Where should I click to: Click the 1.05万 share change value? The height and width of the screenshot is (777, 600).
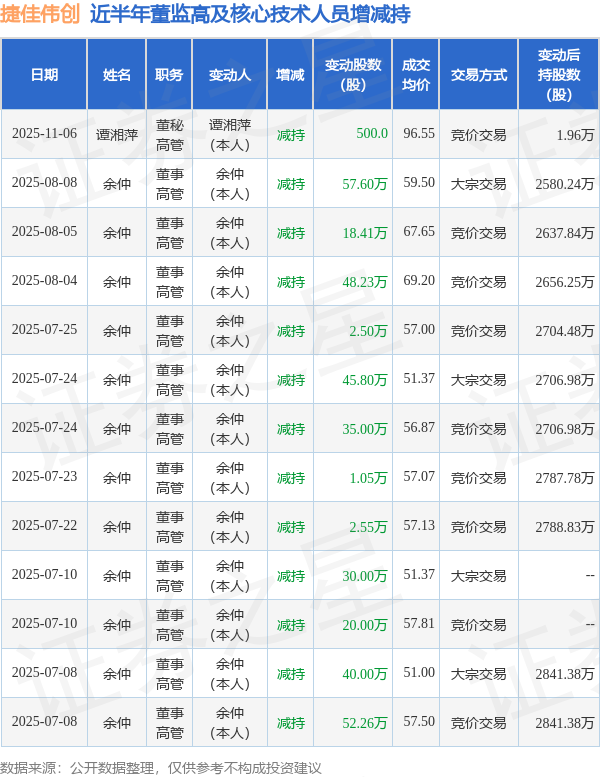pos(368,478)
